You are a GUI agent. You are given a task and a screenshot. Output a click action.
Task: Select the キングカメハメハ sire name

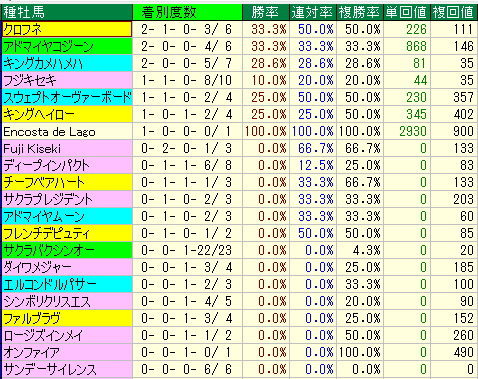(x=43, y=63)
